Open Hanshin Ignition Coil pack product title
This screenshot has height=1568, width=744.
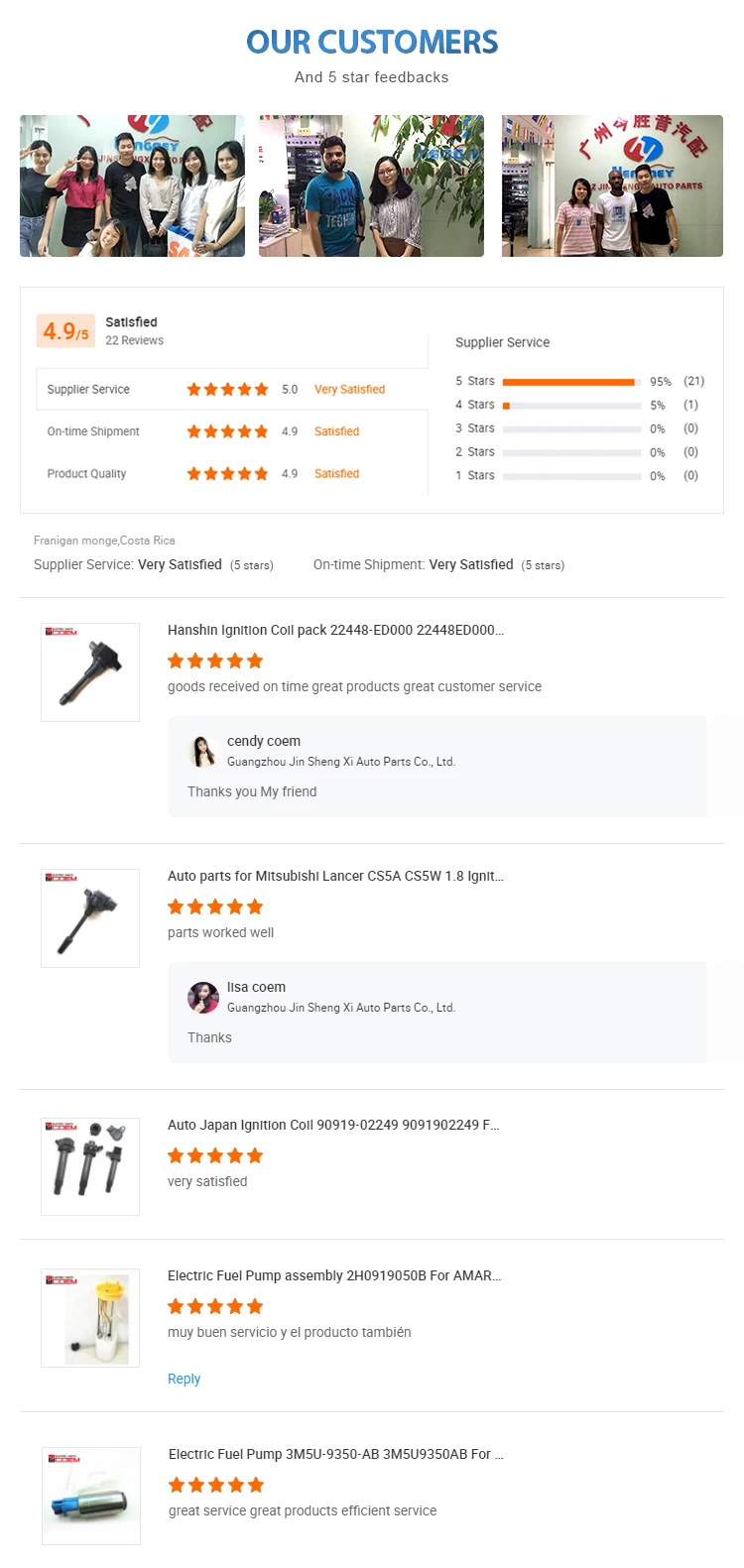(335, 630)
